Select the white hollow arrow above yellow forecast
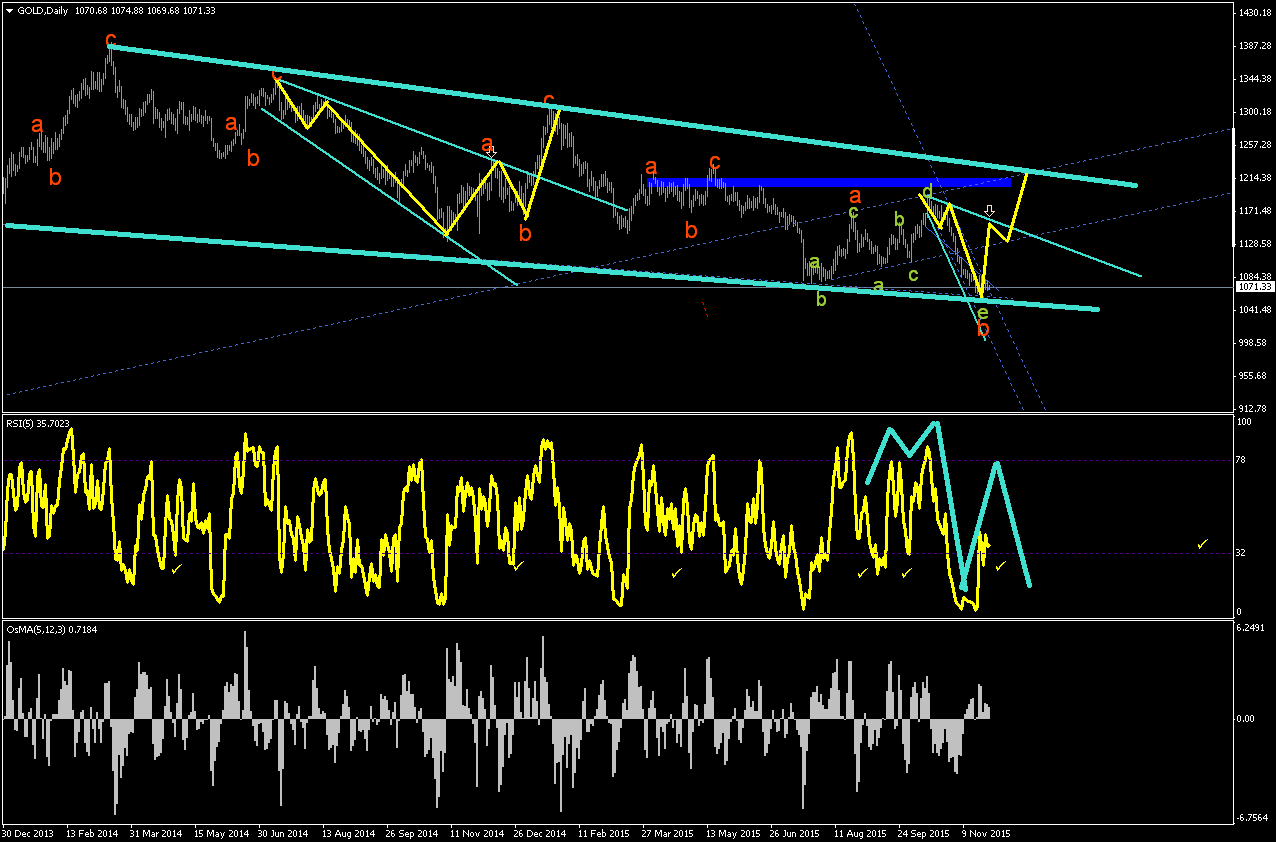The height and width of the screenshot is (842, 1276). point(989,211)
